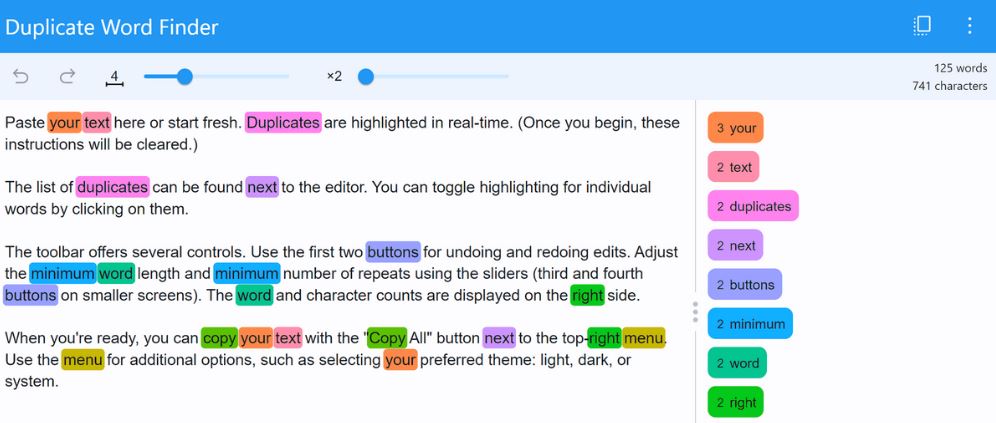Screen dimensions: 996x423
Task: Click highlighted 'Copy' in "Copy All" quote
Action: click(387, 339)
